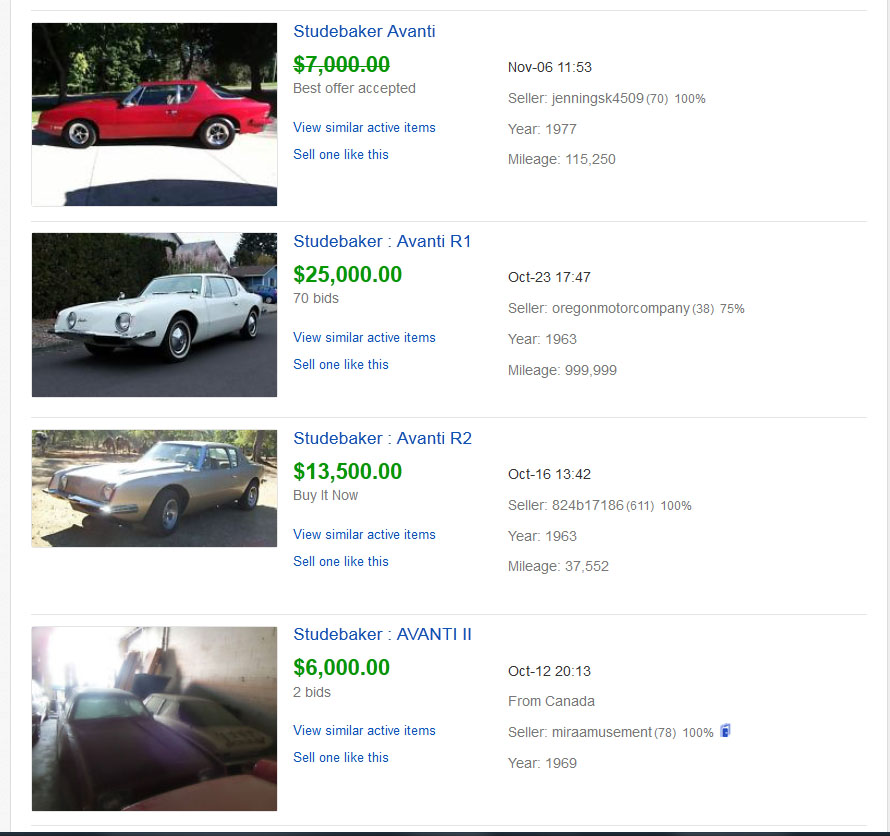Open the "Studebaker : Avanti R2" listing title
890x836 pixels.
[x=382, y=438]
